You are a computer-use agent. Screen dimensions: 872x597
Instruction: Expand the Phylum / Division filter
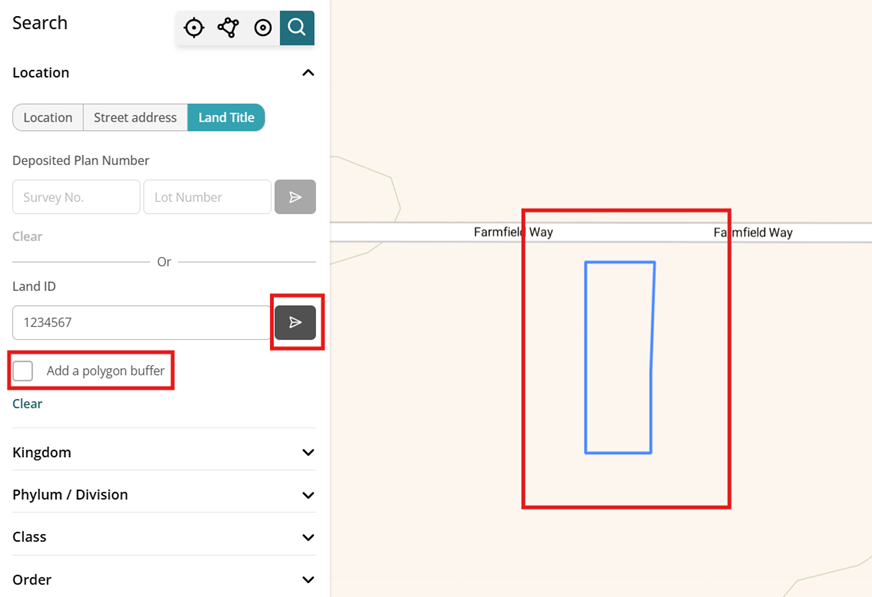[x=308, y=495]
